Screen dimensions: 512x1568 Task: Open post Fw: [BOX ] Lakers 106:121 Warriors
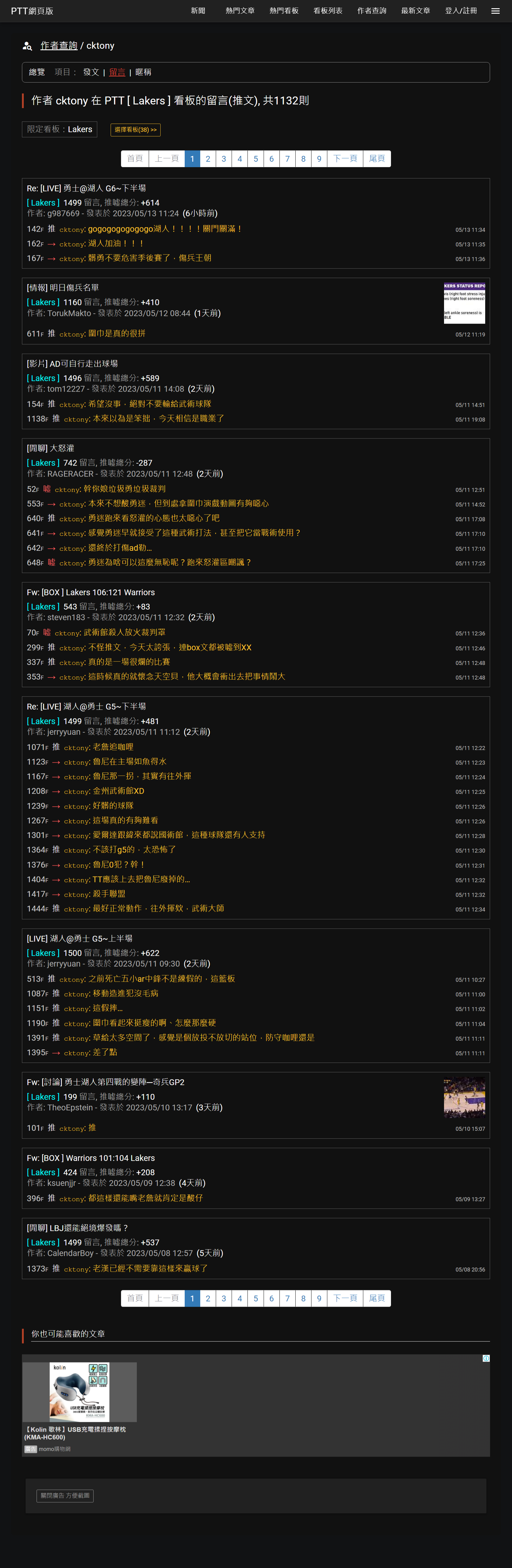[91, 593]
